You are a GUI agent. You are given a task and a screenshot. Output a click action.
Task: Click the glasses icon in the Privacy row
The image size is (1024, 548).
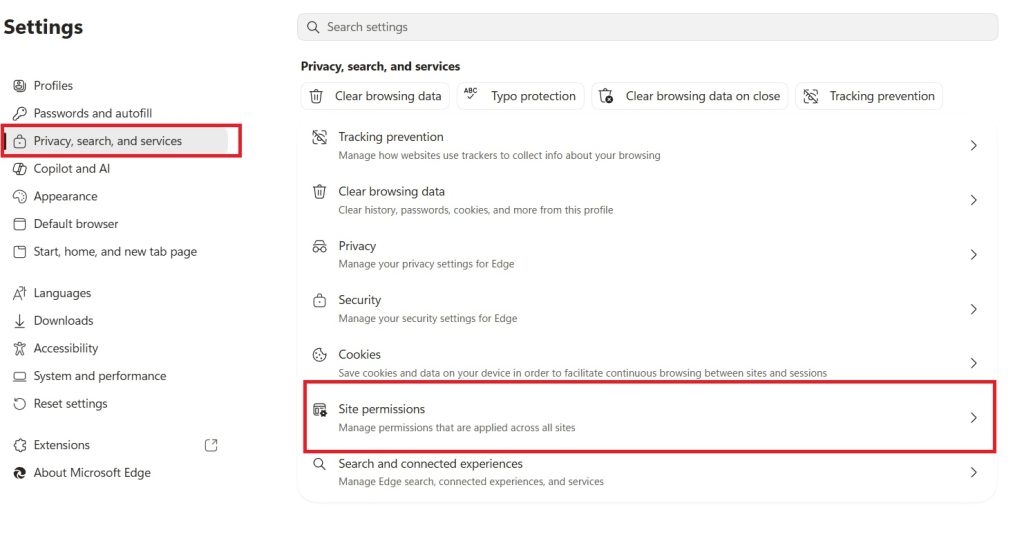(319, 247)
